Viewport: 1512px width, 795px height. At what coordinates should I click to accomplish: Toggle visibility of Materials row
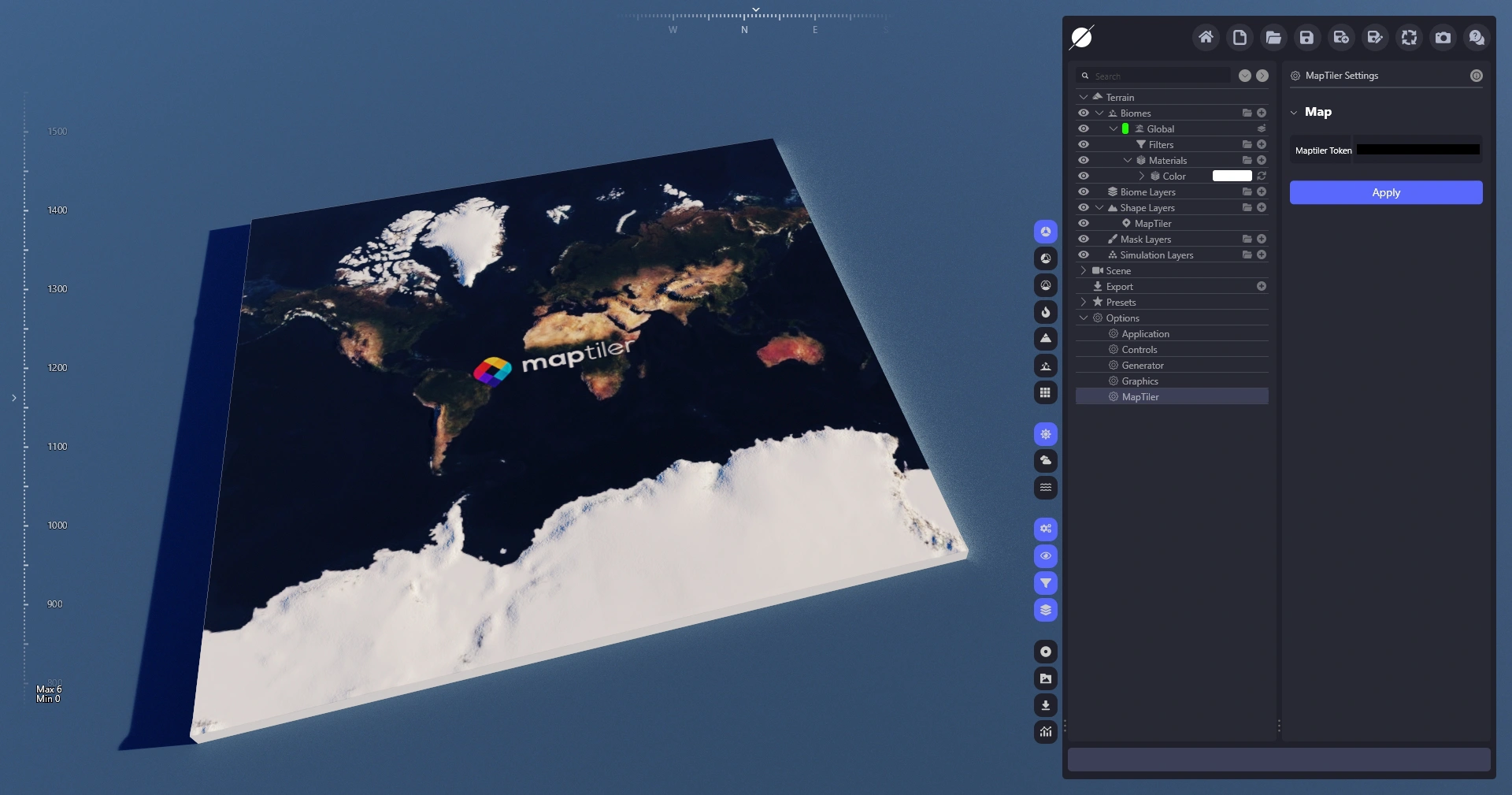coord(1084,160)
